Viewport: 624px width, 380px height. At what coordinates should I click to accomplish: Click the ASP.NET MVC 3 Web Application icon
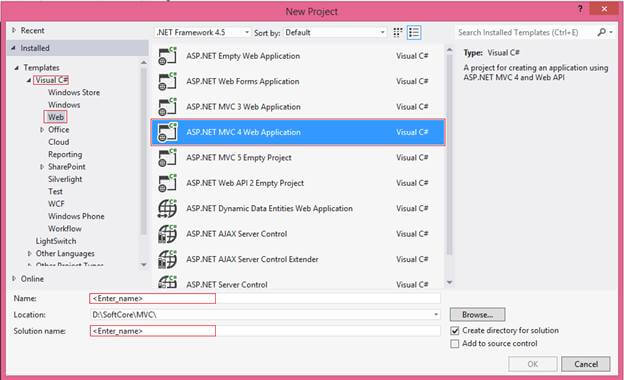pos(167,107)
